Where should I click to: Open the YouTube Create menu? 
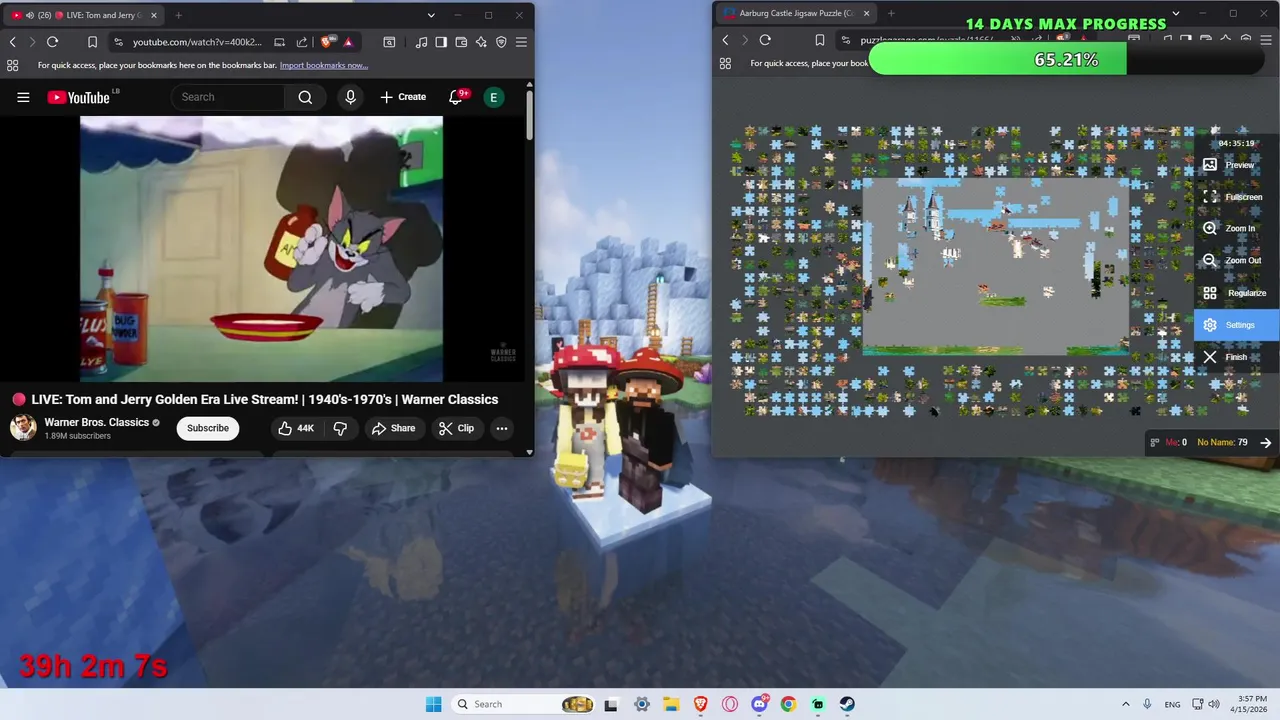point(403,97)
